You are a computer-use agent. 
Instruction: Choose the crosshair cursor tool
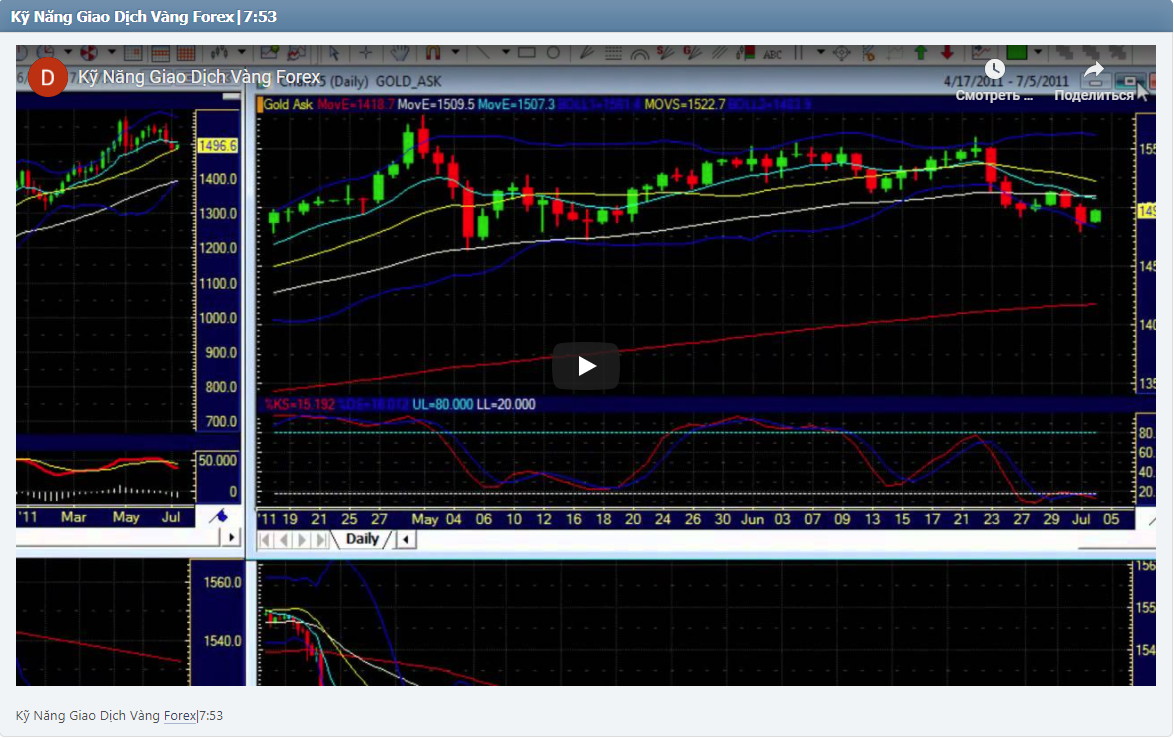(366, 53)
